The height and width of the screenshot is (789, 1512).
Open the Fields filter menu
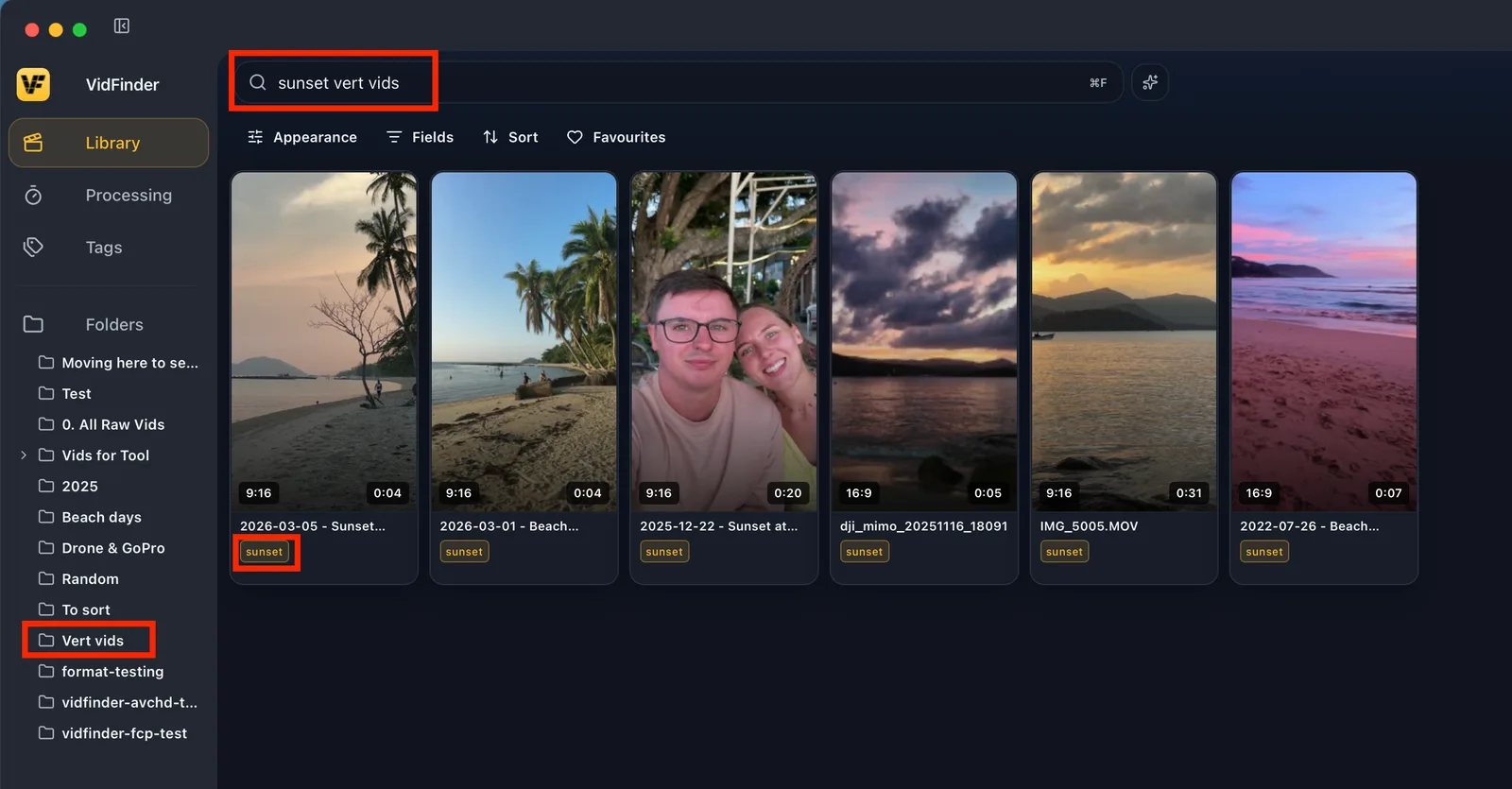click(x=421, y=137)
